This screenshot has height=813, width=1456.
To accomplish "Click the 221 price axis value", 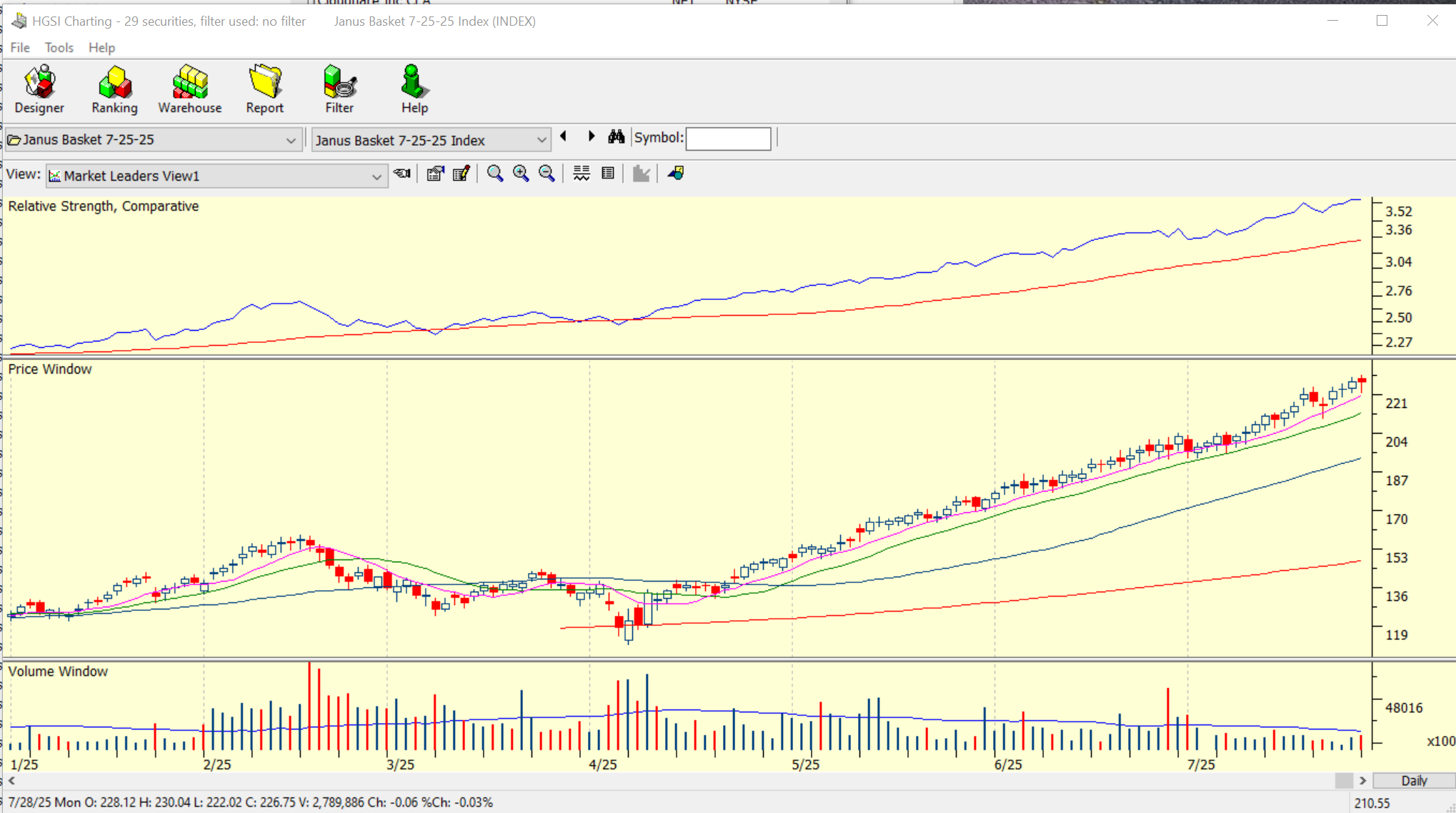I will pyautogui.click(x=1397, y=403).
